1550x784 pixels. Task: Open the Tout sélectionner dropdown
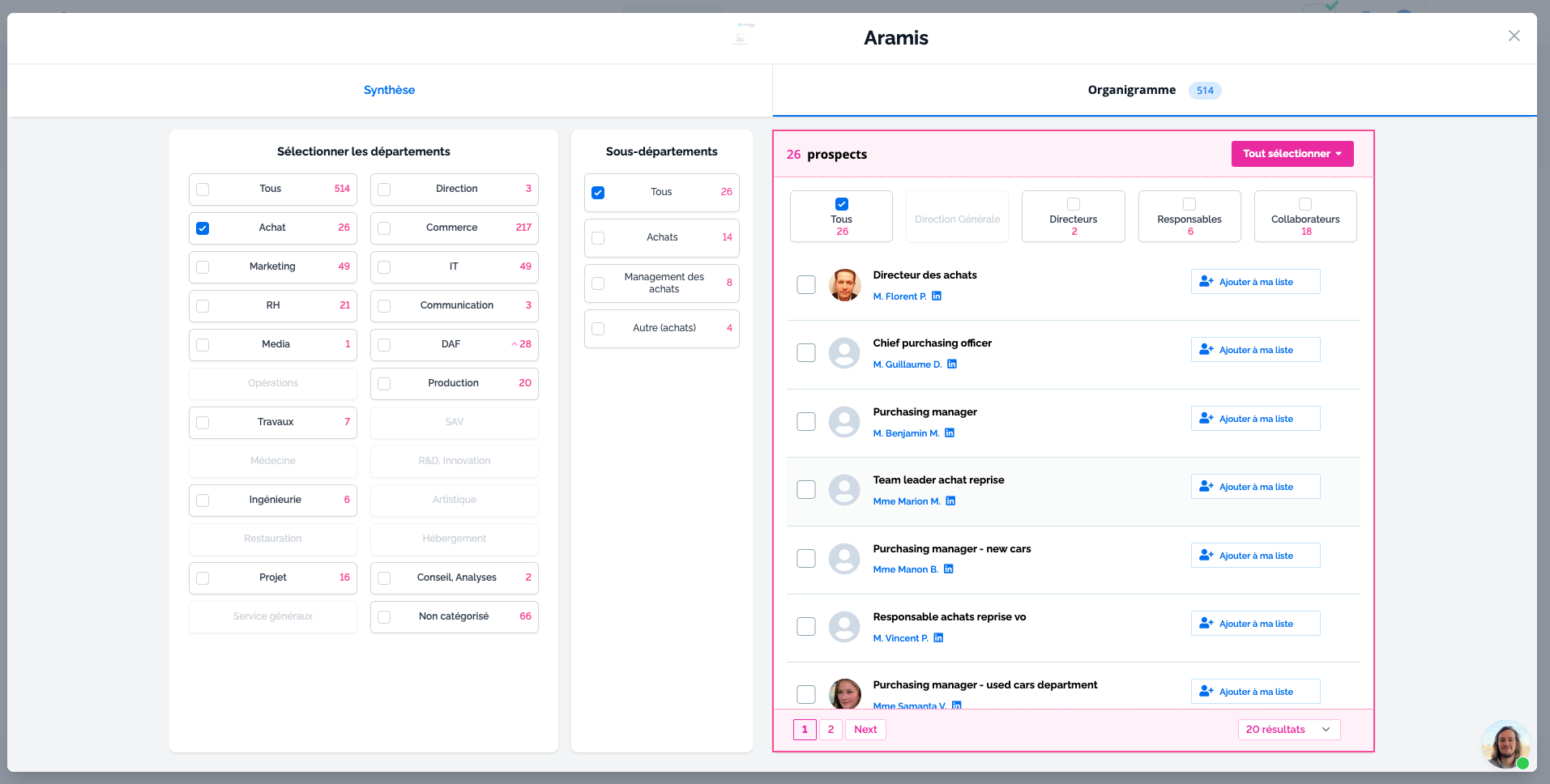point(1292,154)
